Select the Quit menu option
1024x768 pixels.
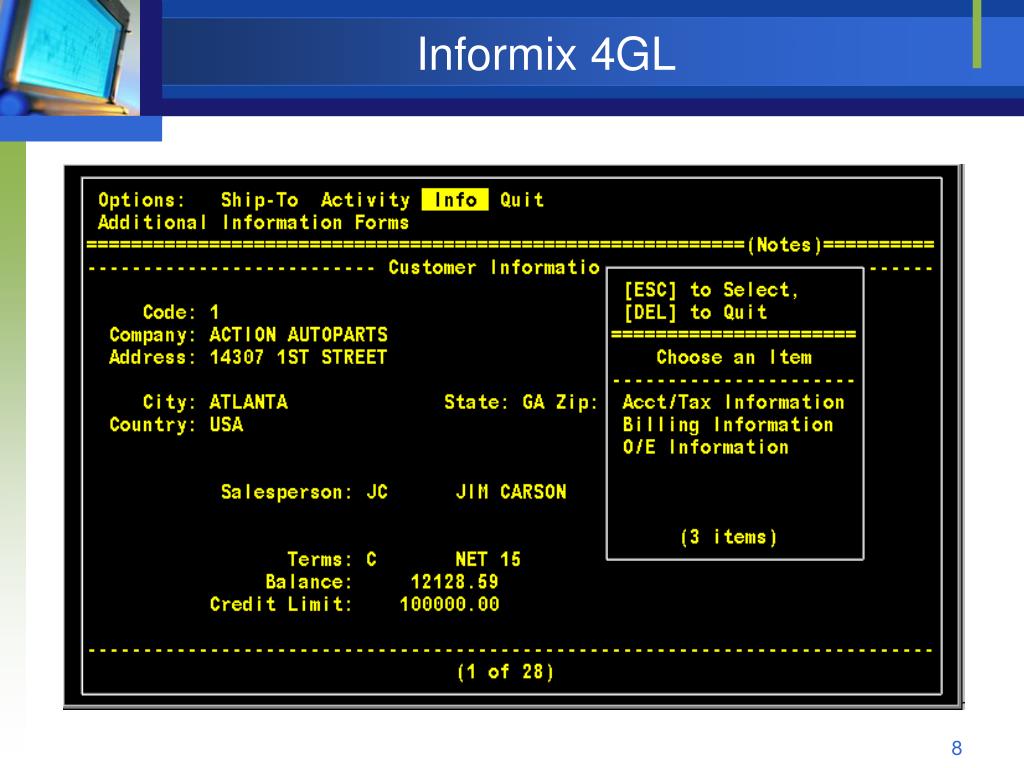(x=522, y=200)
